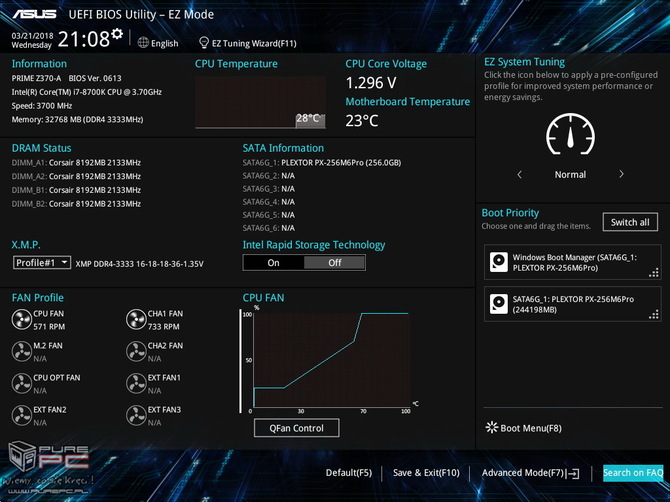Turn Intel Rapid Storage Technology On
The width and height of the screenshot is (670, 502).
coord(273,263)
